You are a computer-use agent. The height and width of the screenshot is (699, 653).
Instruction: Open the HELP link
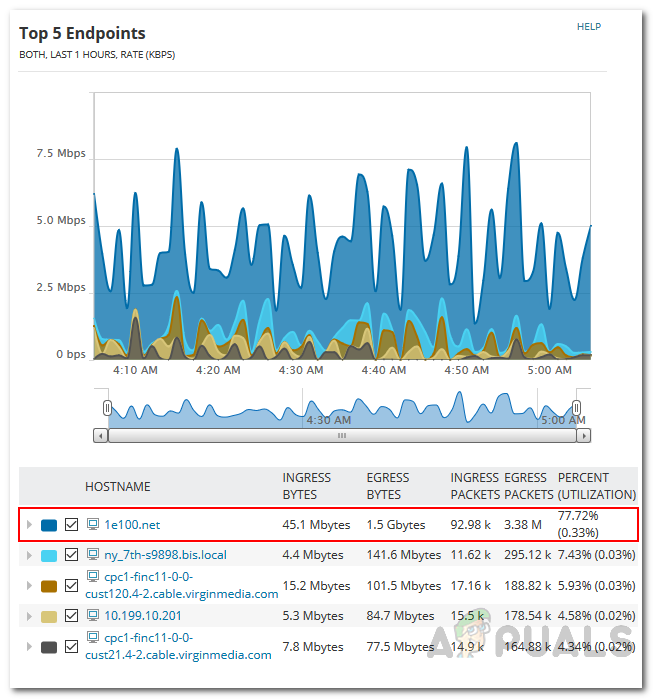[x=588, y=27]
